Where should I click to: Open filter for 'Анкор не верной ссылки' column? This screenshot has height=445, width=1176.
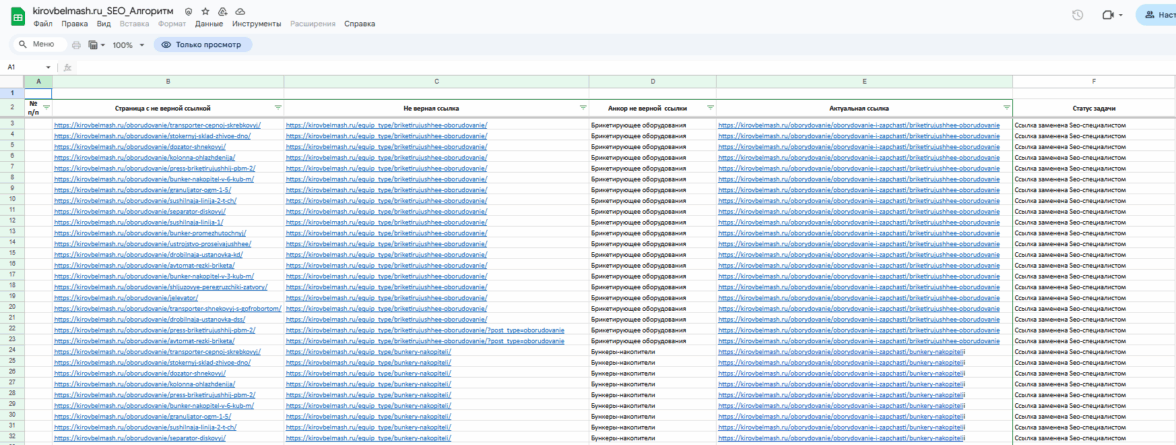710,107
